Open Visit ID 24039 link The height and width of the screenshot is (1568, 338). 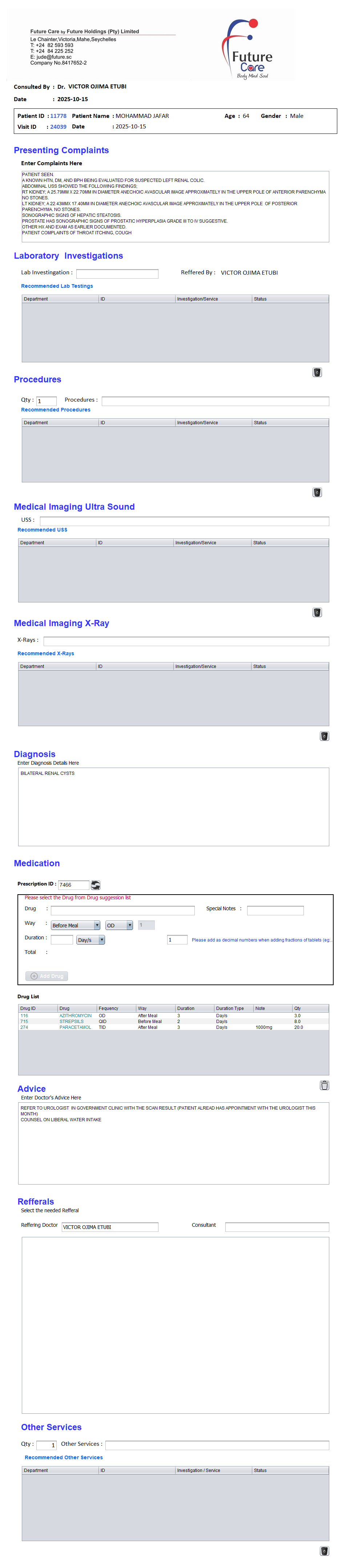click(59, 127)
